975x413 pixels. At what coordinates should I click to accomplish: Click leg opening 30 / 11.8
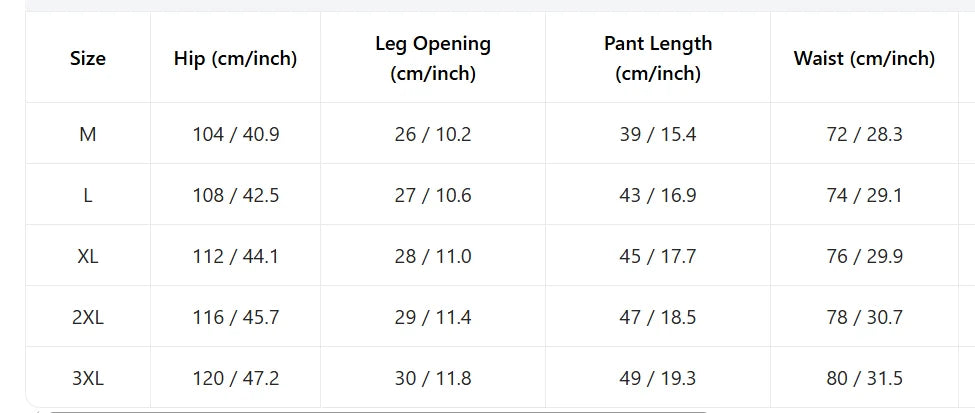[433, 378]
